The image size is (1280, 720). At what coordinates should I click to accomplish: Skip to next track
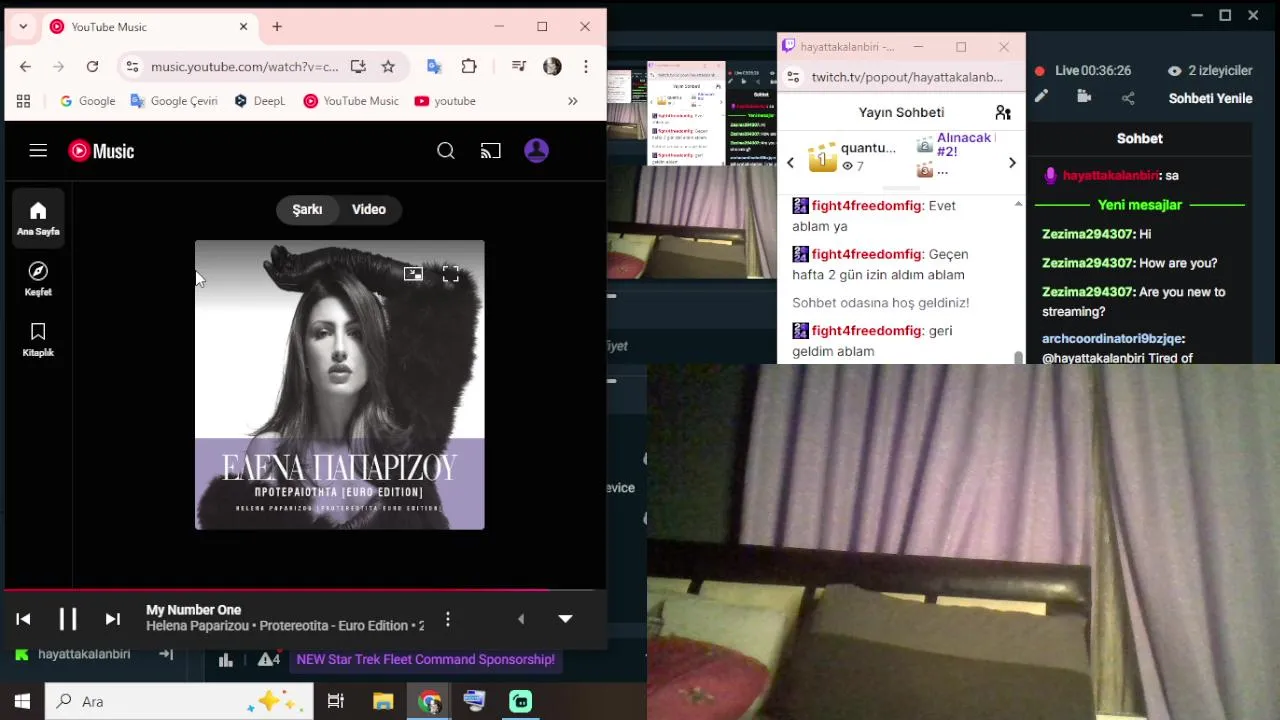[x=113, y=619]
